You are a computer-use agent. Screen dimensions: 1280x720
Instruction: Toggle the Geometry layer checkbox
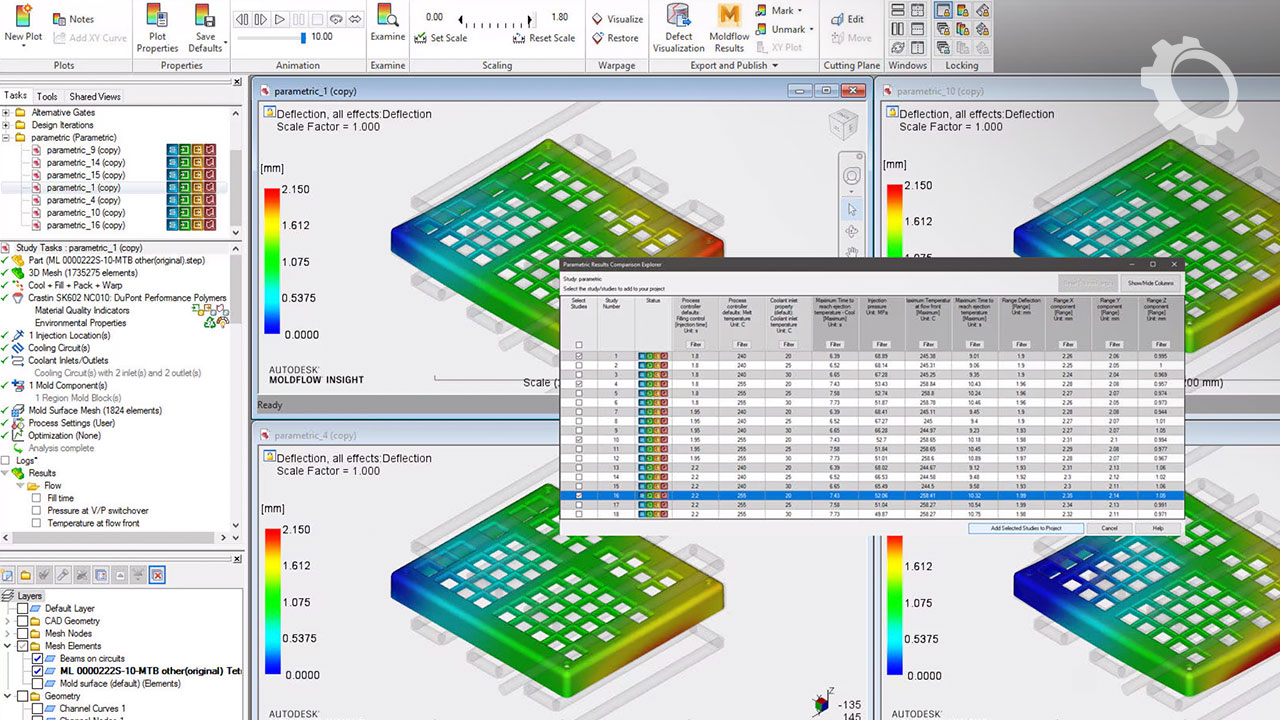pyautogui.click(x=23, y=696)
